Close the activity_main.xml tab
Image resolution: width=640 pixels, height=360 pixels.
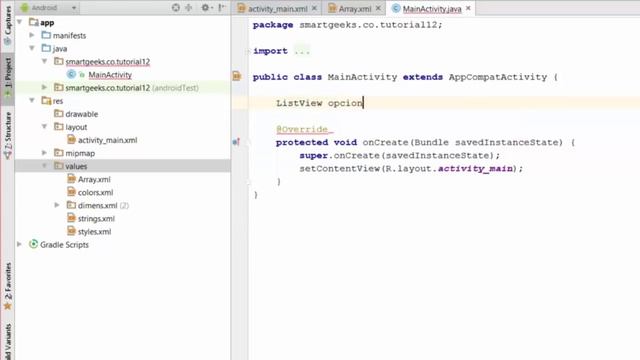pos(314,8)
